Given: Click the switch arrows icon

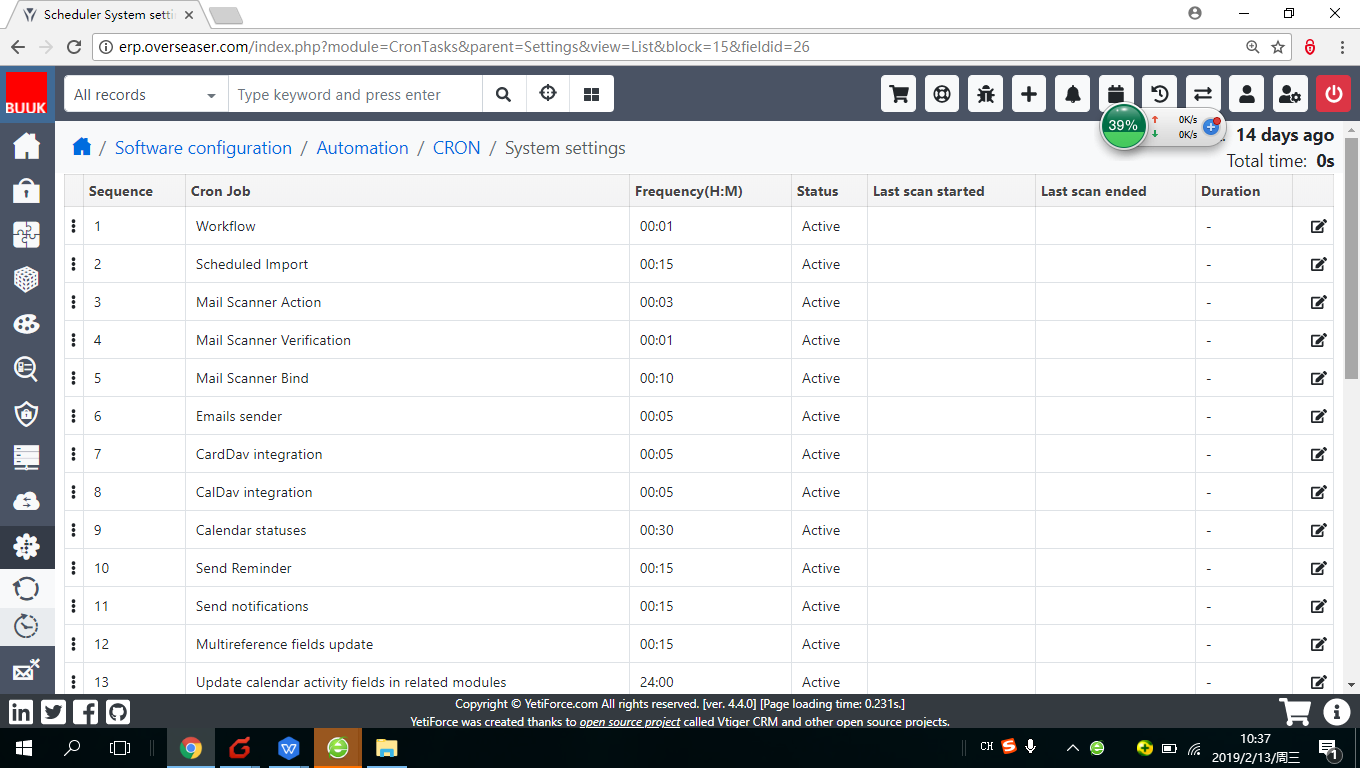Looking at the screenshot, I should pyautogui.click(x=1203, y=94).
